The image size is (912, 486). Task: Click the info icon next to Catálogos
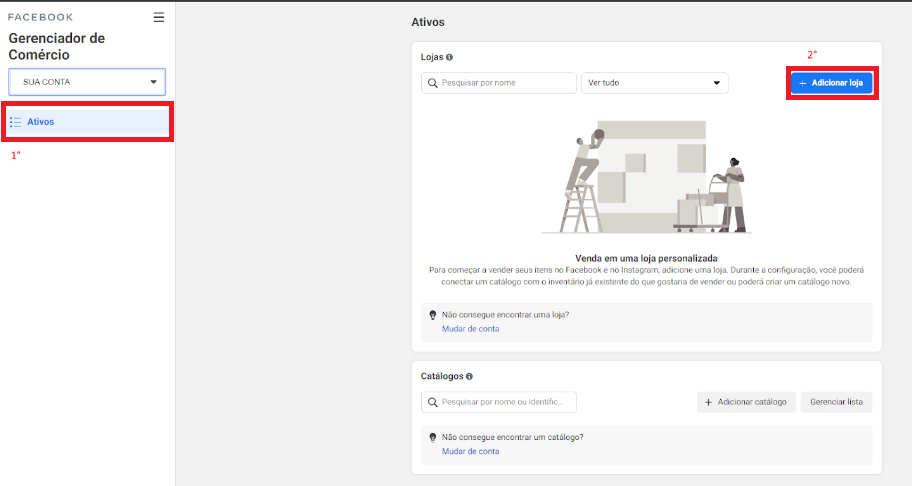click(x=469, y=377)
